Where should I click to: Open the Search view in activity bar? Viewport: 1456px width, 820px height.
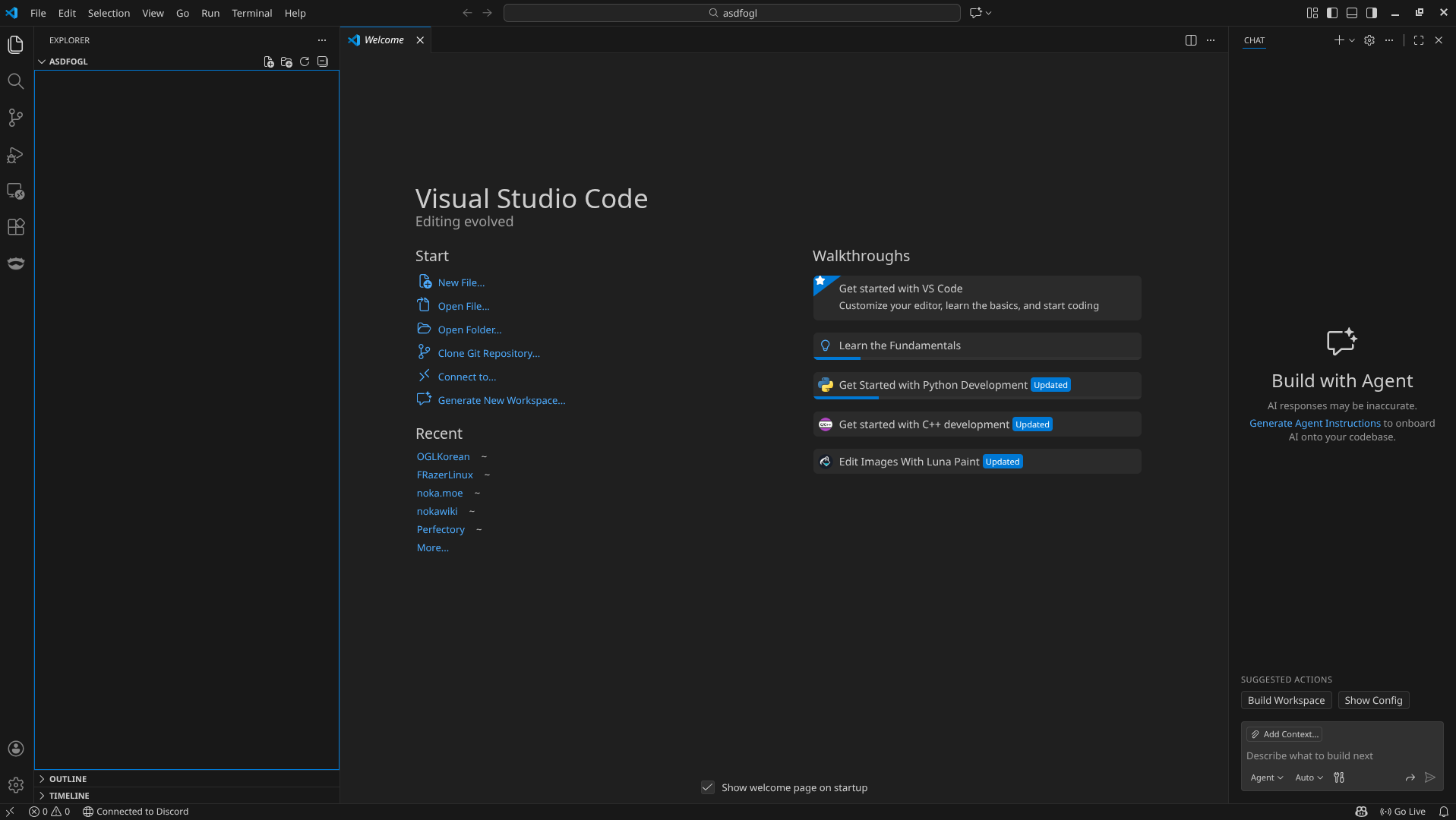pyautogui.click(x=15, y=81)
